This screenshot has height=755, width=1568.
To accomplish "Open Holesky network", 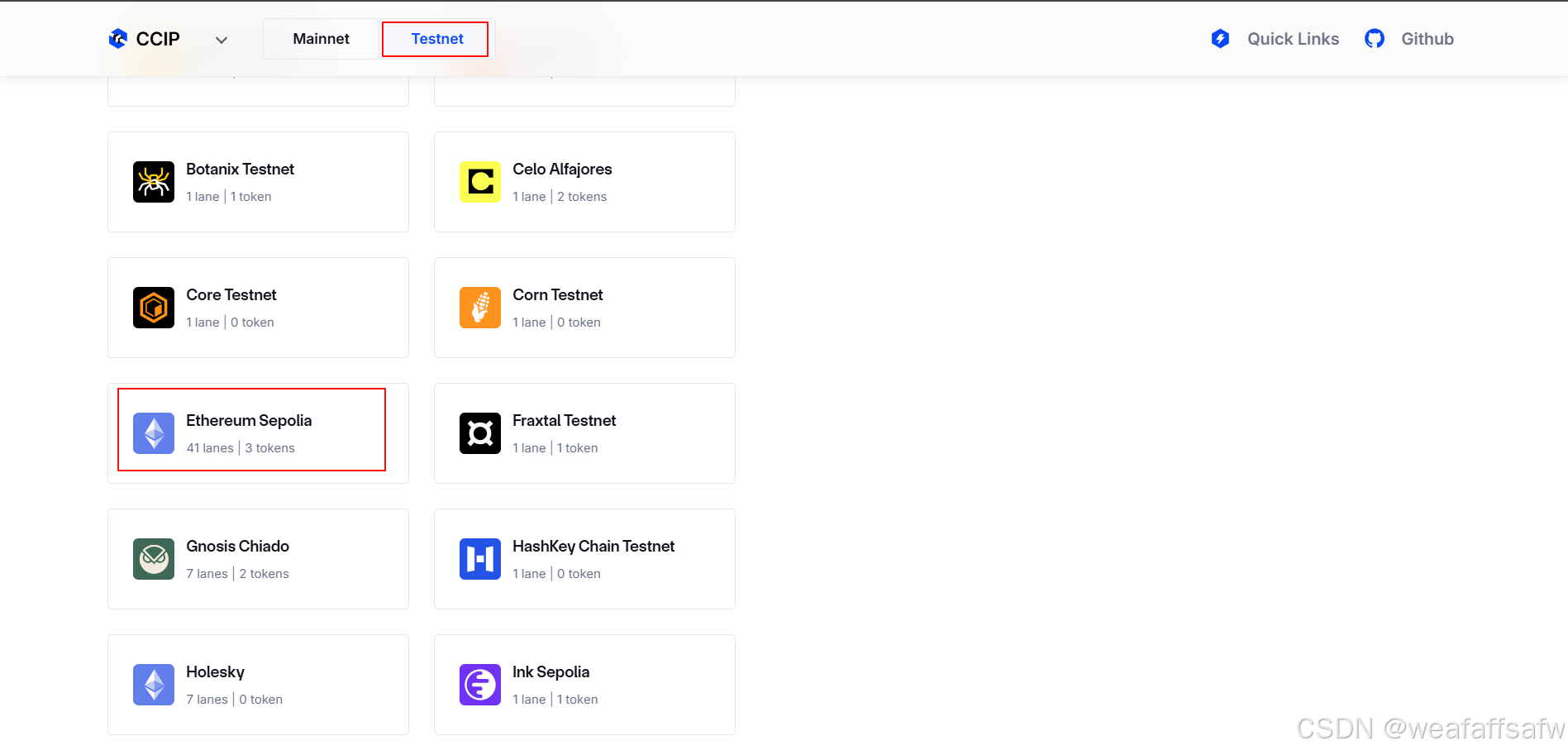I will tap(258, 685).
